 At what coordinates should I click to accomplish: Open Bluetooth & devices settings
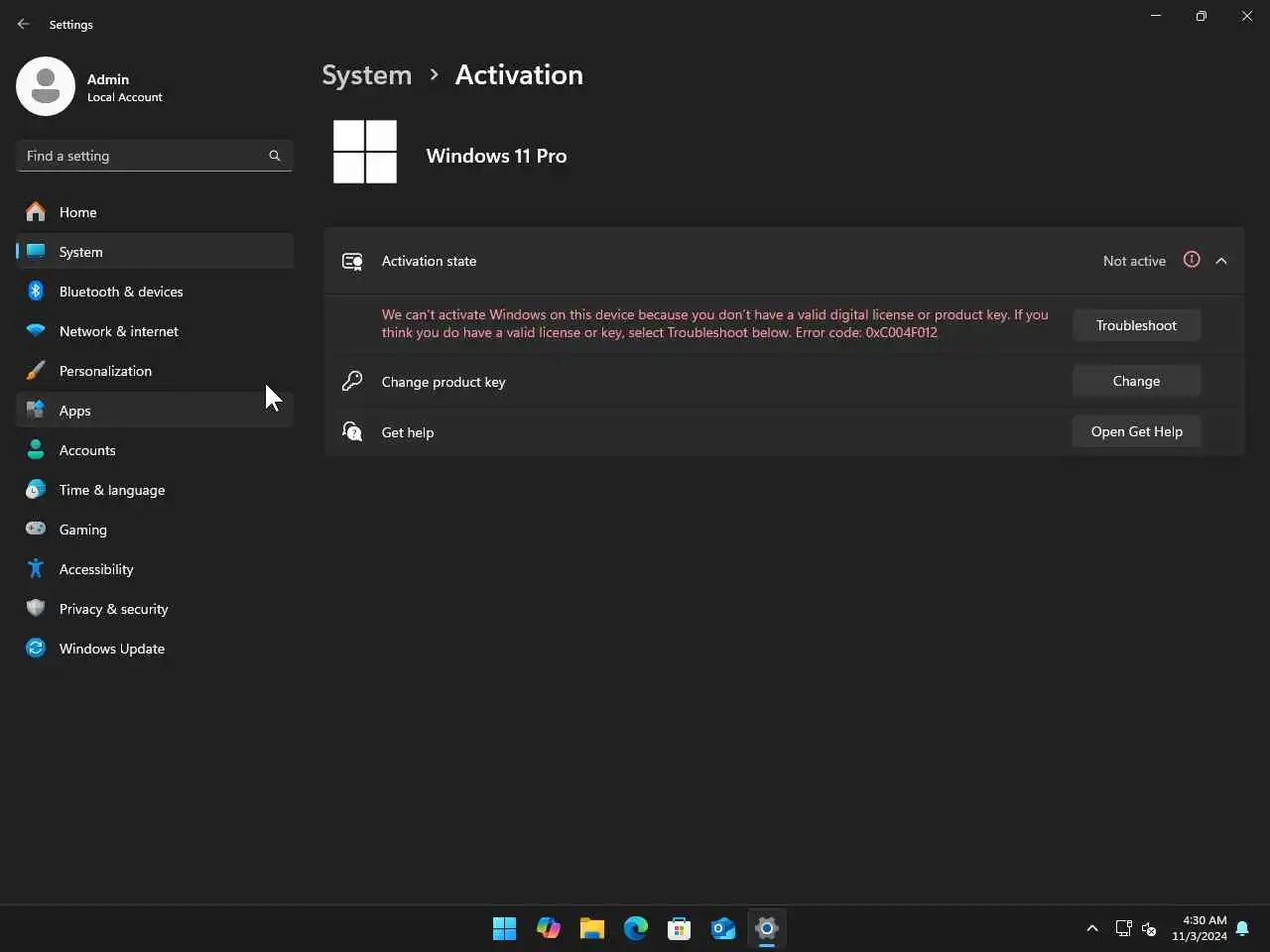click(x=155, y=292)
